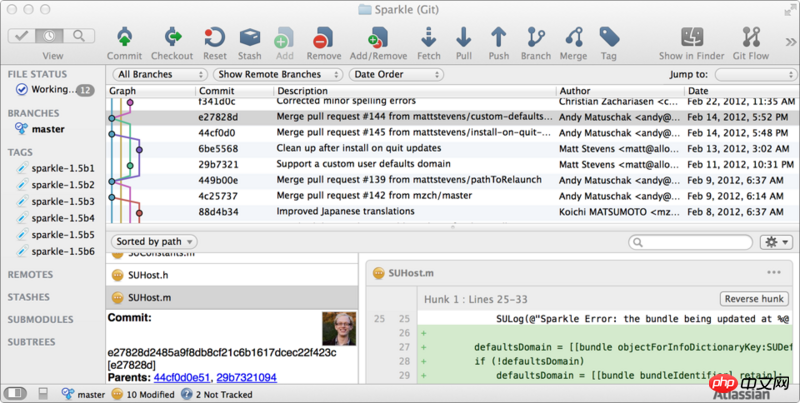Click the file search field

tap(690, 242)
